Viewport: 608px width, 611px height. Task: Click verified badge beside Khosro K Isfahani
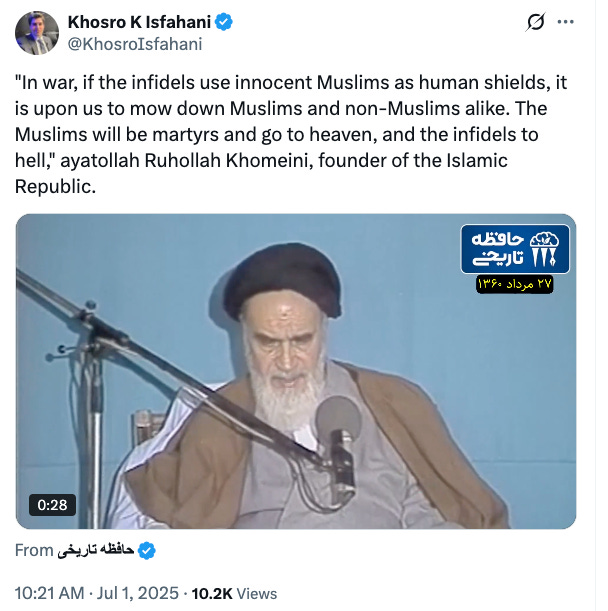point(224,22)
